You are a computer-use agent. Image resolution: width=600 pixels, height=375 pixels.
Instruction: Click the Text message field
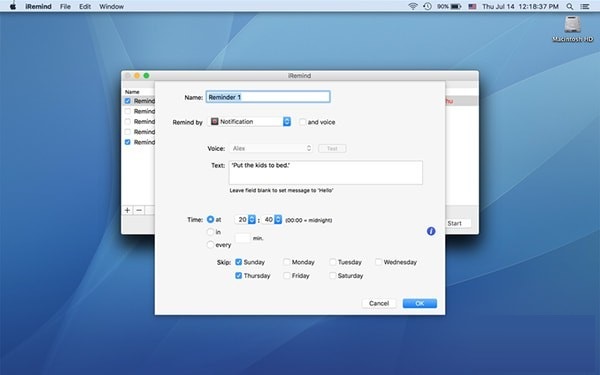point(326,173)
